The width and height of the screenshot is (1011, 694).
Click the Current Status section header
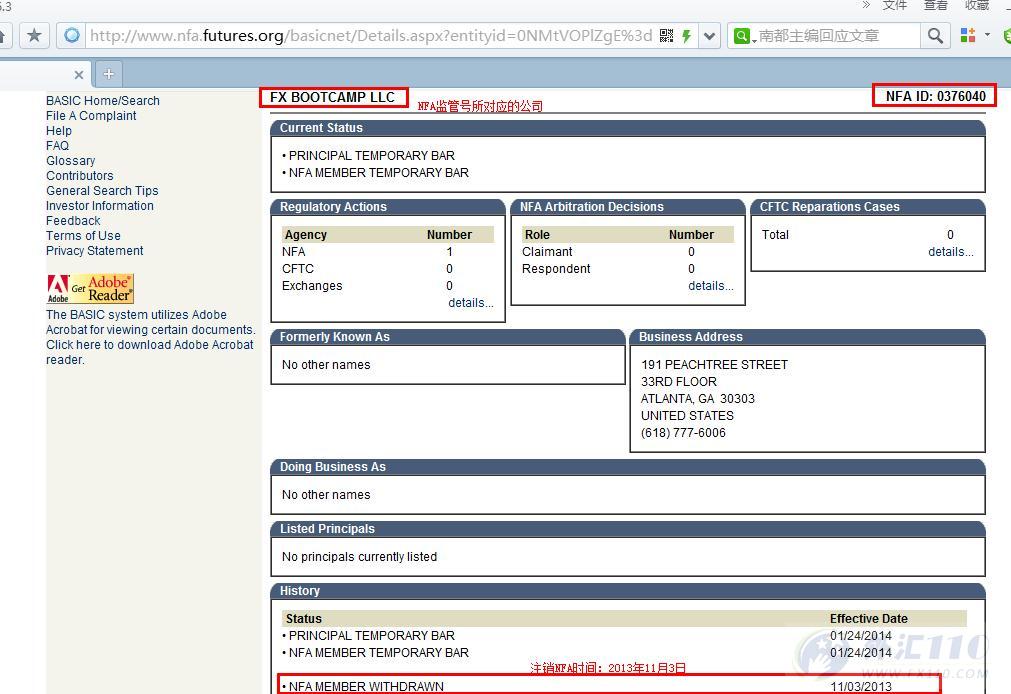click(628, 128)
